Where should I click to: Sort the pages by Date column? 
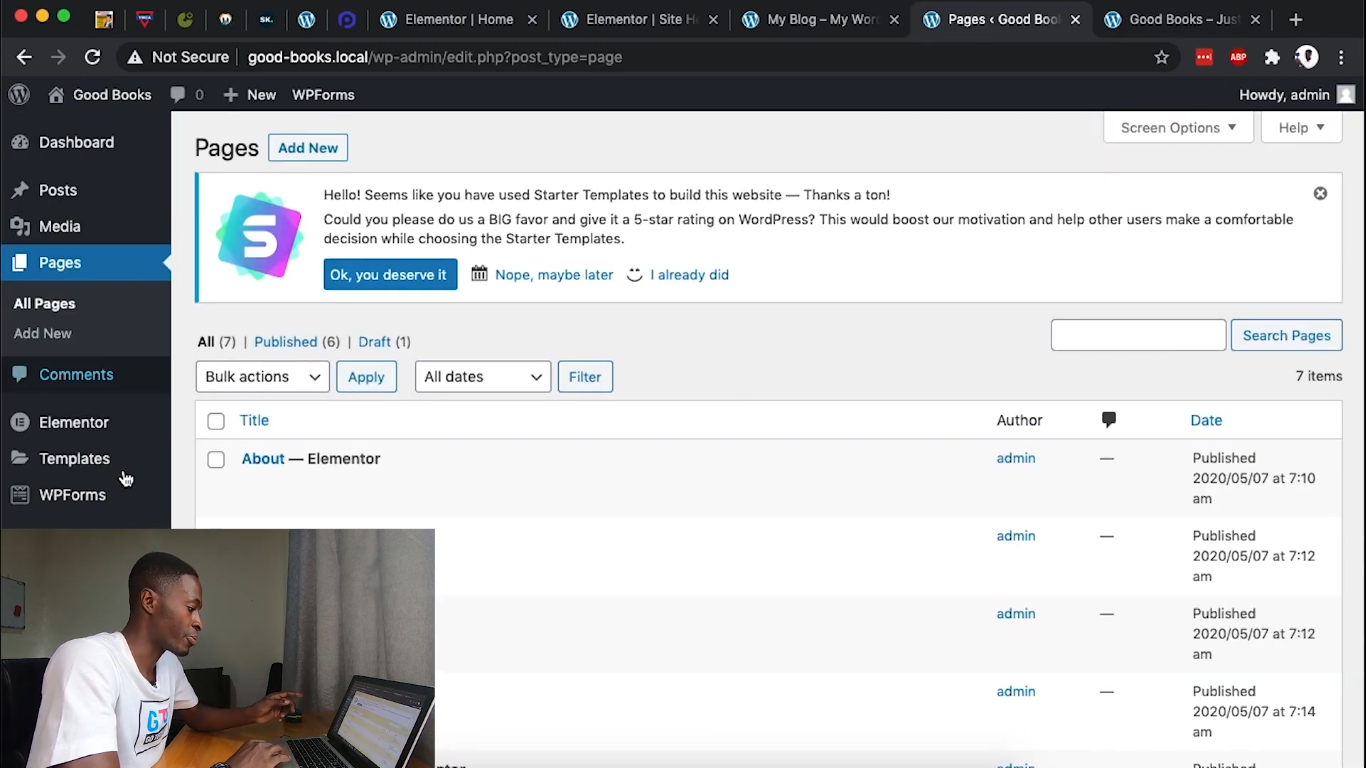click(x=1206, y=421)
